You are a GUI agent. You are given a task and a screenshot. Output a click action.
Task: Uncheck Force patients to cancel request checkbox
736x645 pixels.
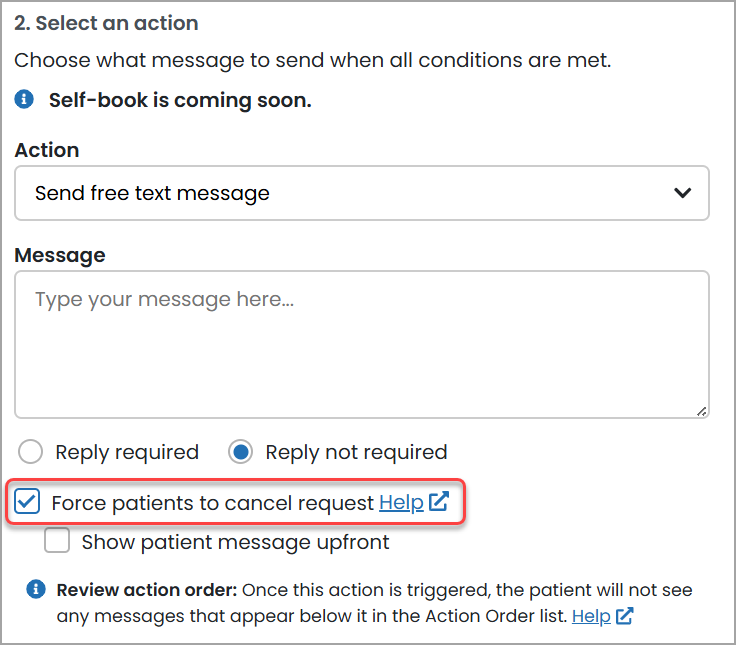(x=29, y=502)
